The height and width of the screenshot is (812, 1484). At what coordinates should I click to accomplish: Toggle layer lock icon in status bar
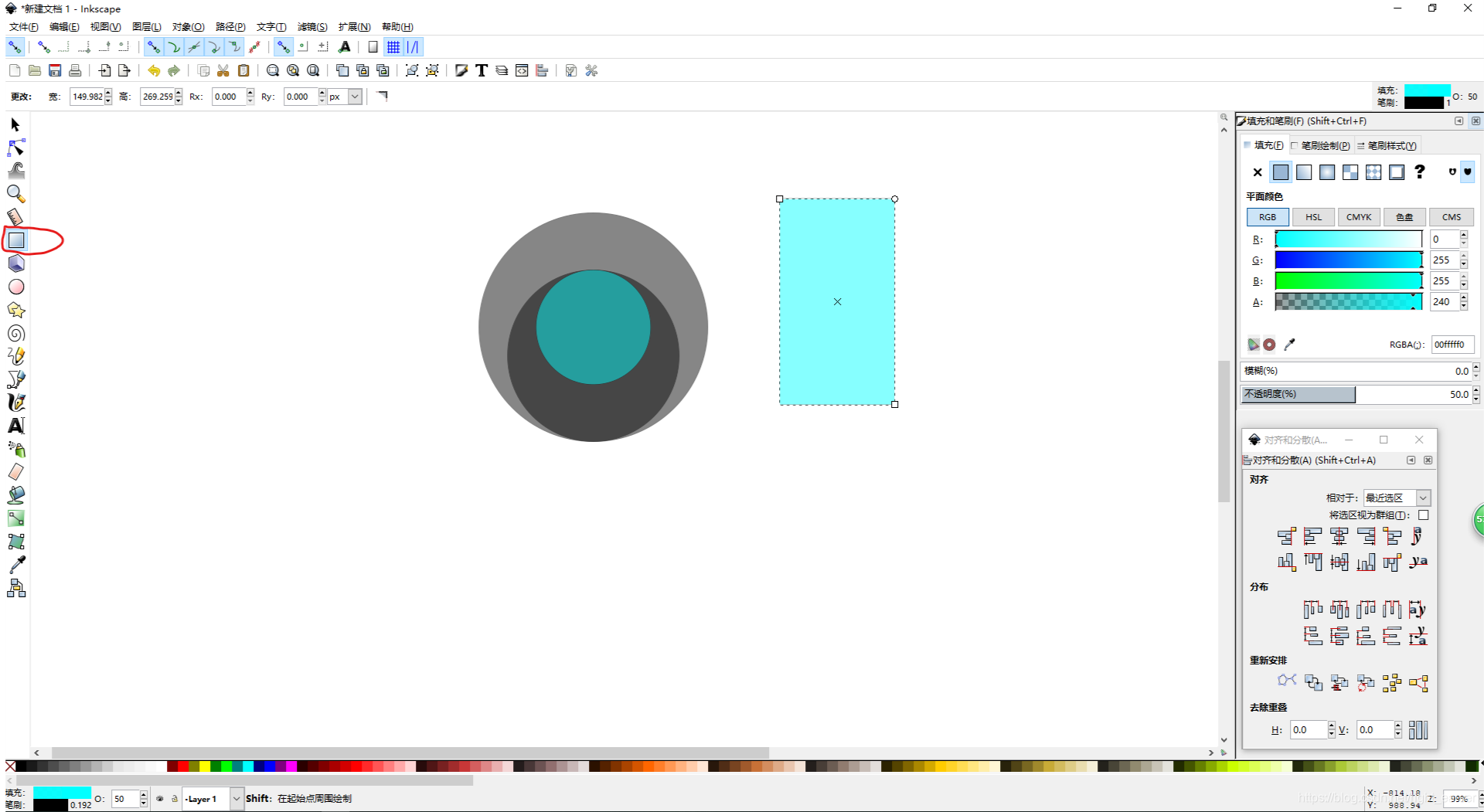[x=175, y=799]
